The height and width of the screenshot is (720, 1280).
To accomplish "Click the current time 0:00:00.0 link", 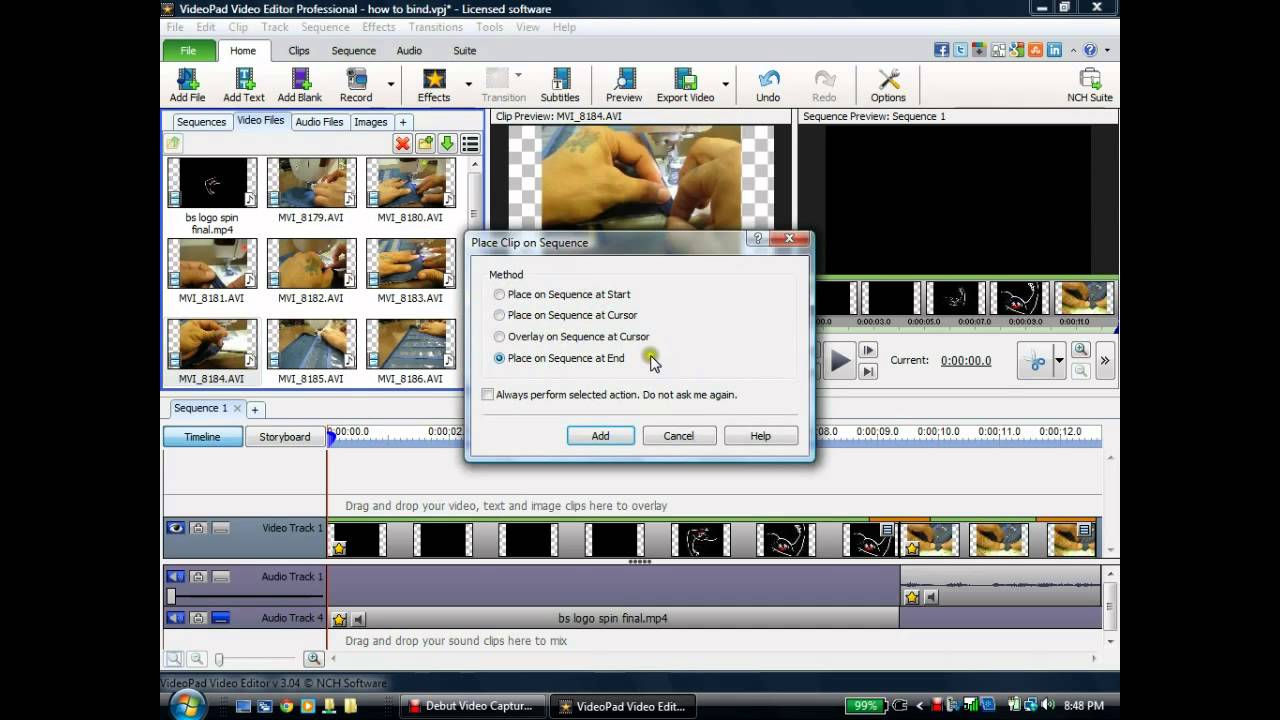I will click(966, 361).
